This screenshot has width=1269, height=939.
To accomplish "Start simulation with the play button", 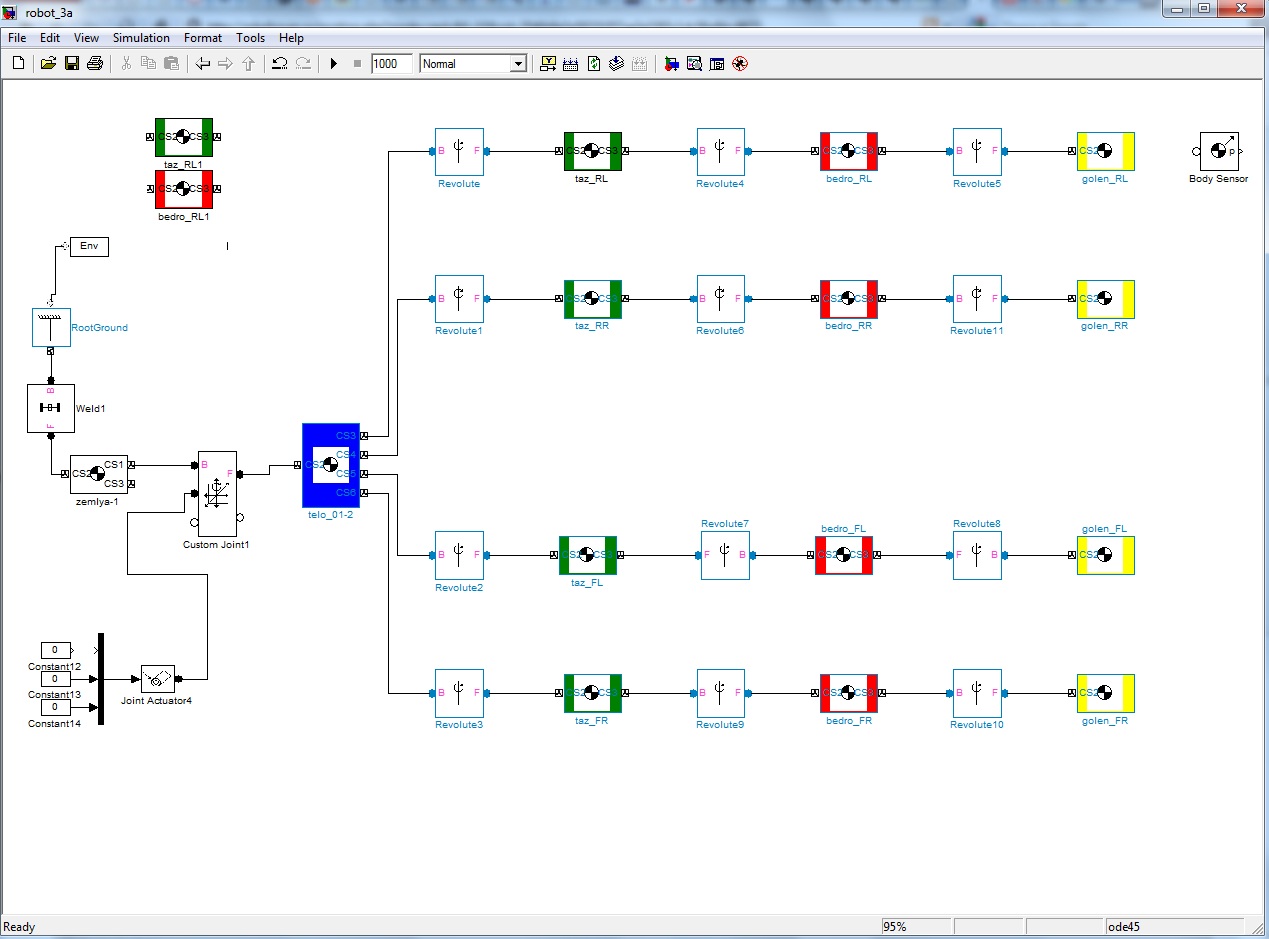I will click(334, 64).
